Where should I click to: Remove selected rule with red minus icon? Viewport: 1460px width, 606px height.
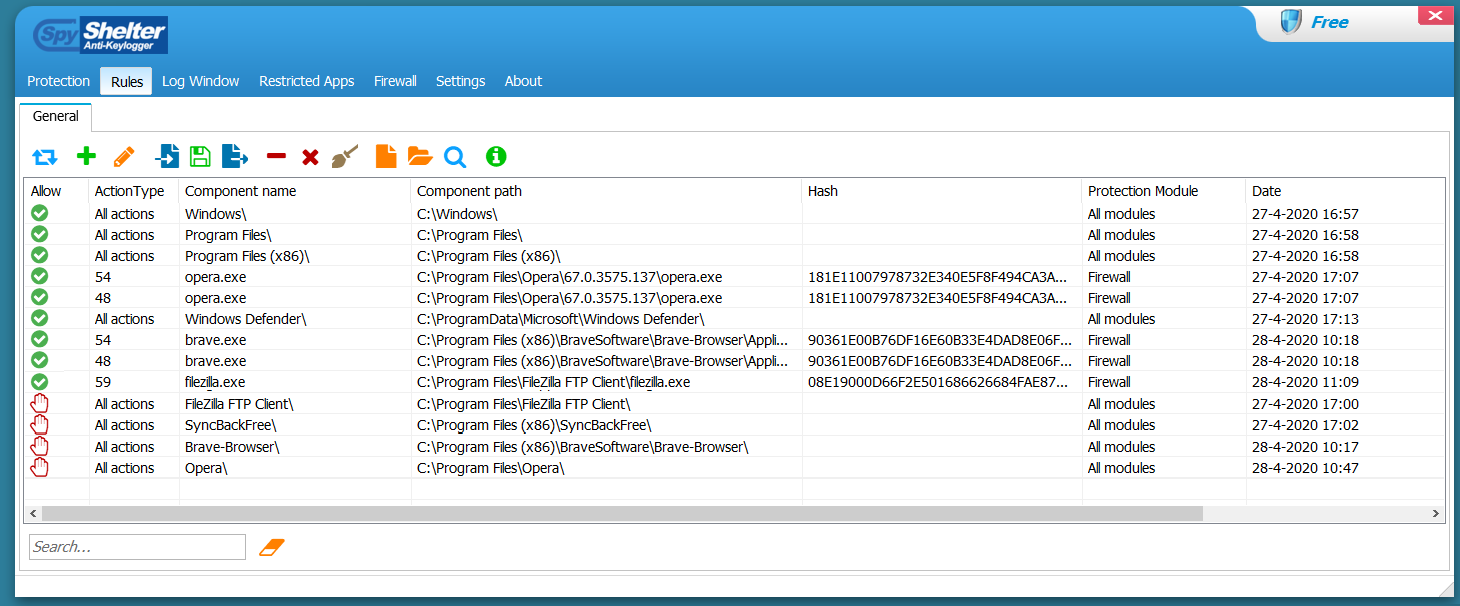click(277, 156)
